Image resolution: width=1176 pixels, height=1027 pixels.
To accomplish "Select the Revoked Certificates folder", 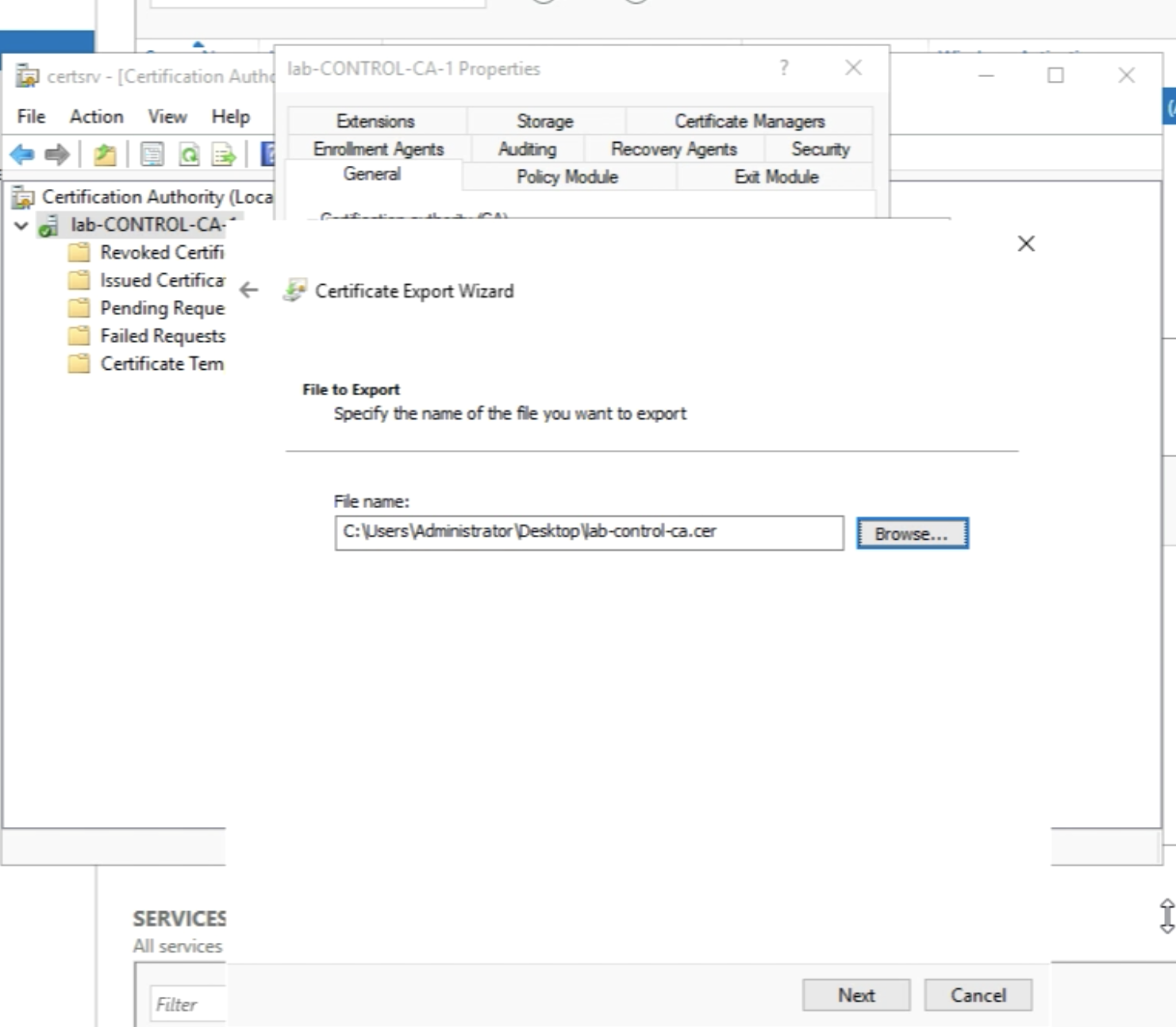I will [x=161, y=252].
